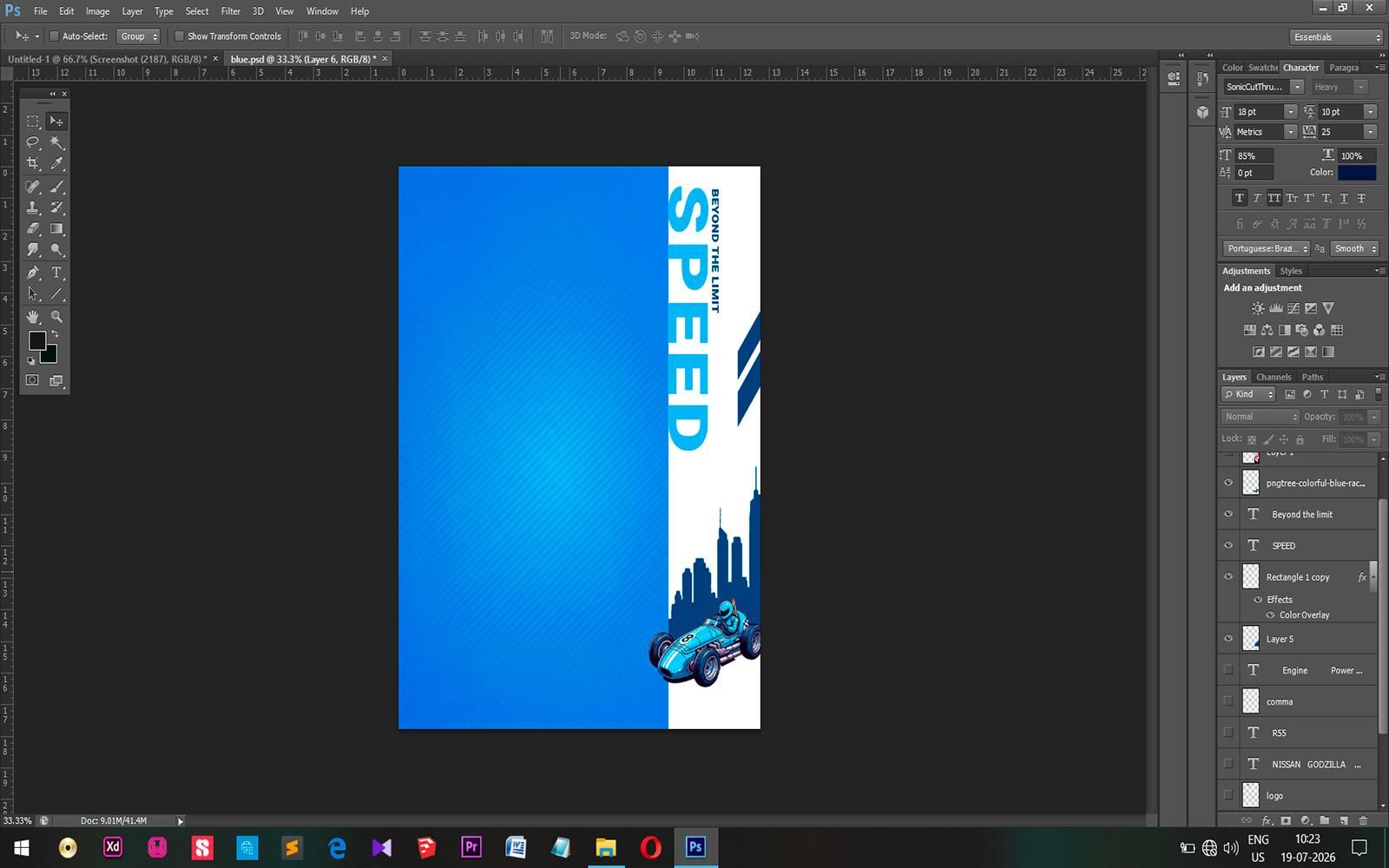Open the Filter menu

pos(230,11)
